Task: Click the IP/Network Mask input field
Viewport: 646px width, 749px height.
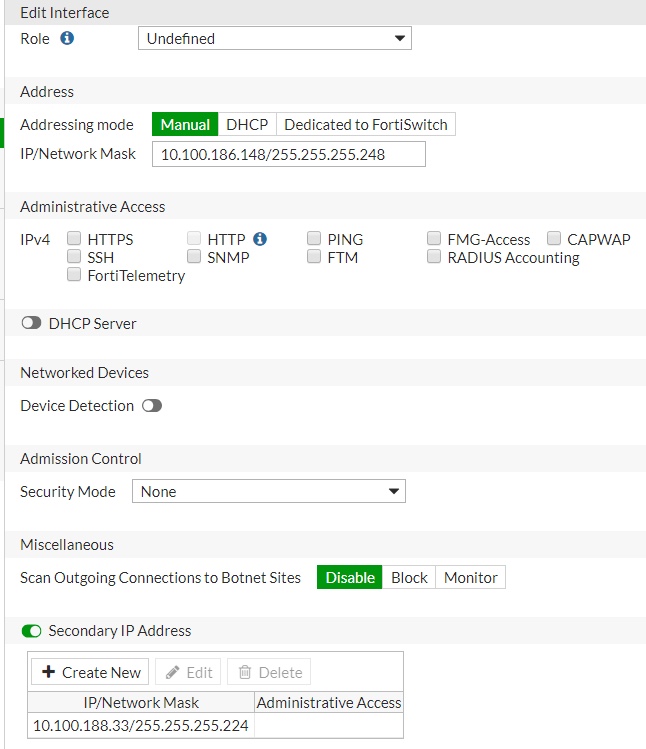Action: click(289, 154)
